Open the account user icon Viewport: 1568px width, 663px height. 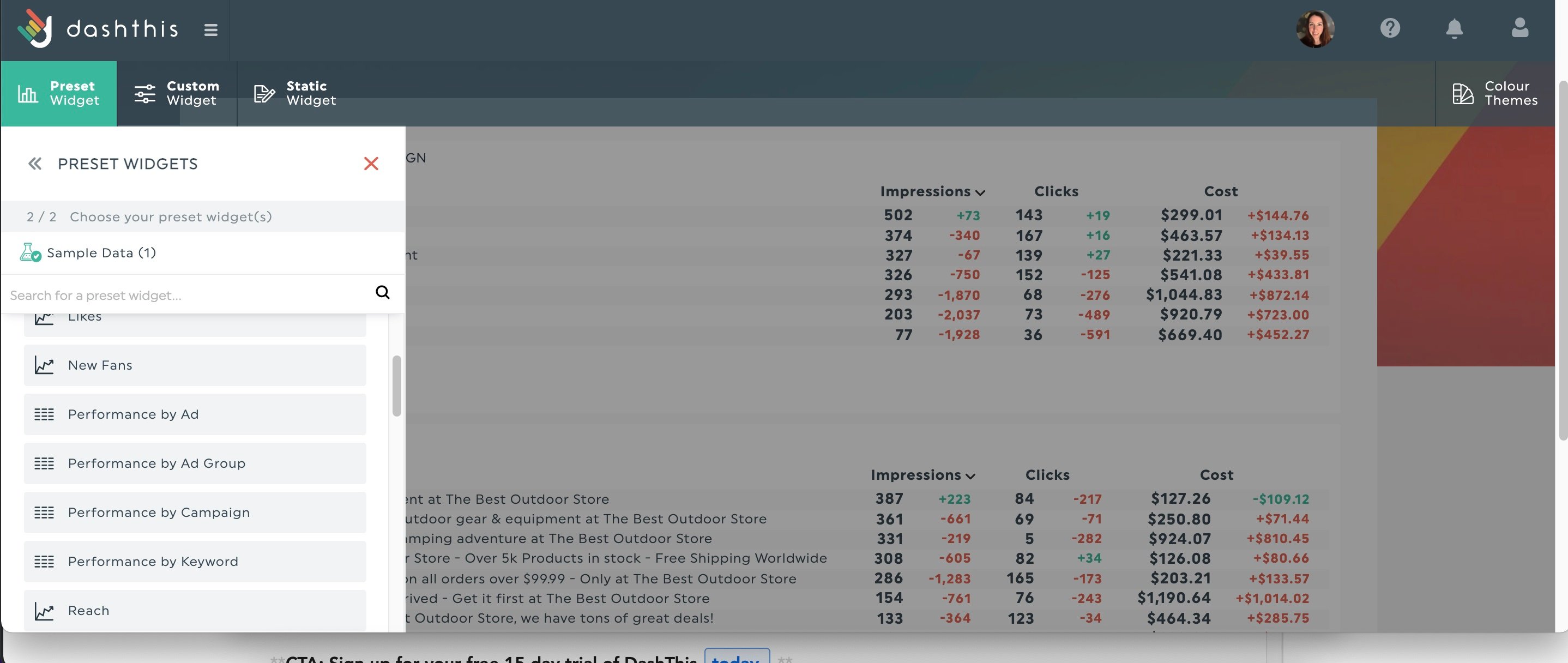tap(1519, 27)
